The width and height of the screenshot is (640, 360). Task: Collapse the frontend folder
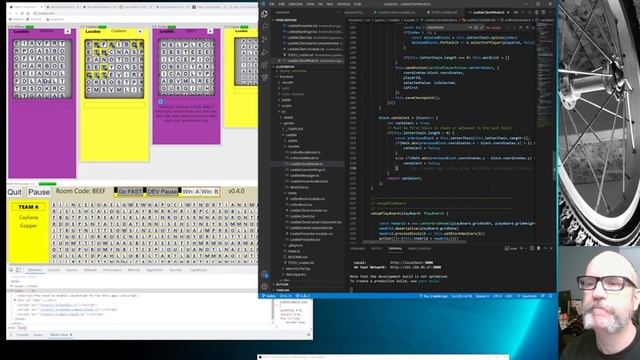[x=286, y=76]
